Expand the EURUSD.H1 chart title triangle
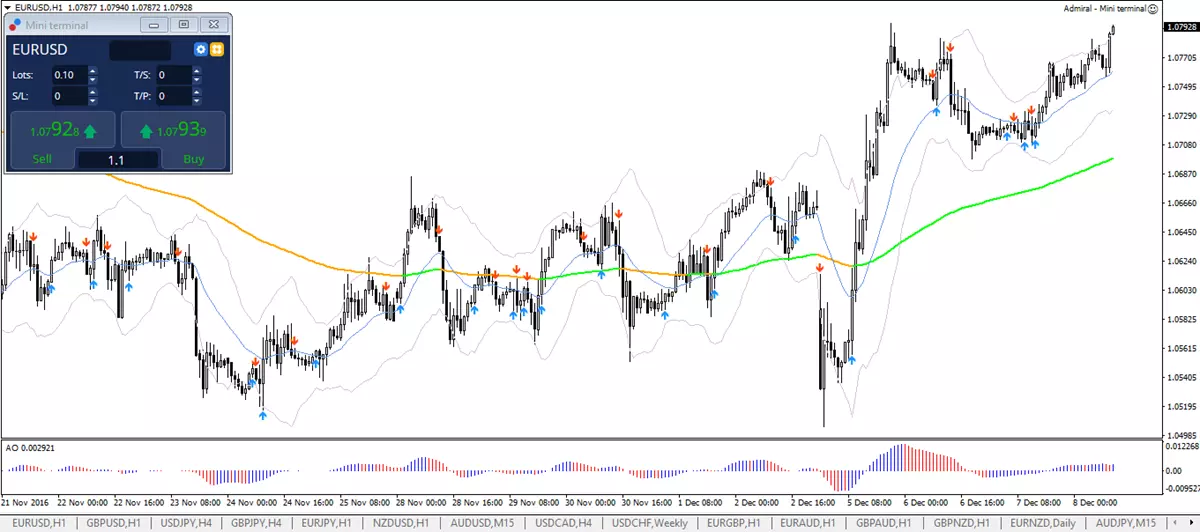Image resolution: width=1200 pixels, height=532 pixels. point(7,7)
